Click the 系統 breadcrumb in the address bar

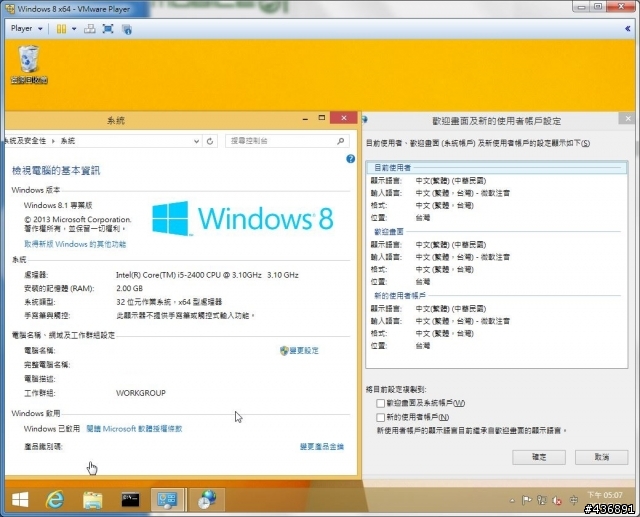[x=68, y=141]
